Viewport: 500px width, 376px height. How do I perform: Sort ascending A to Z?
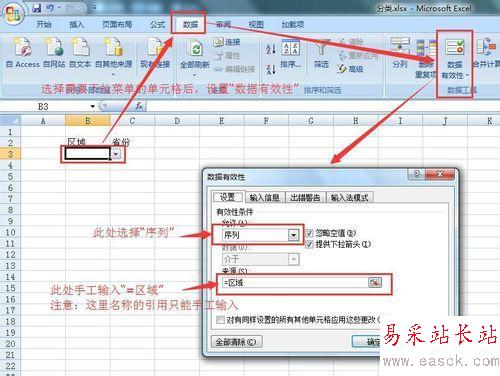(271, 49)
